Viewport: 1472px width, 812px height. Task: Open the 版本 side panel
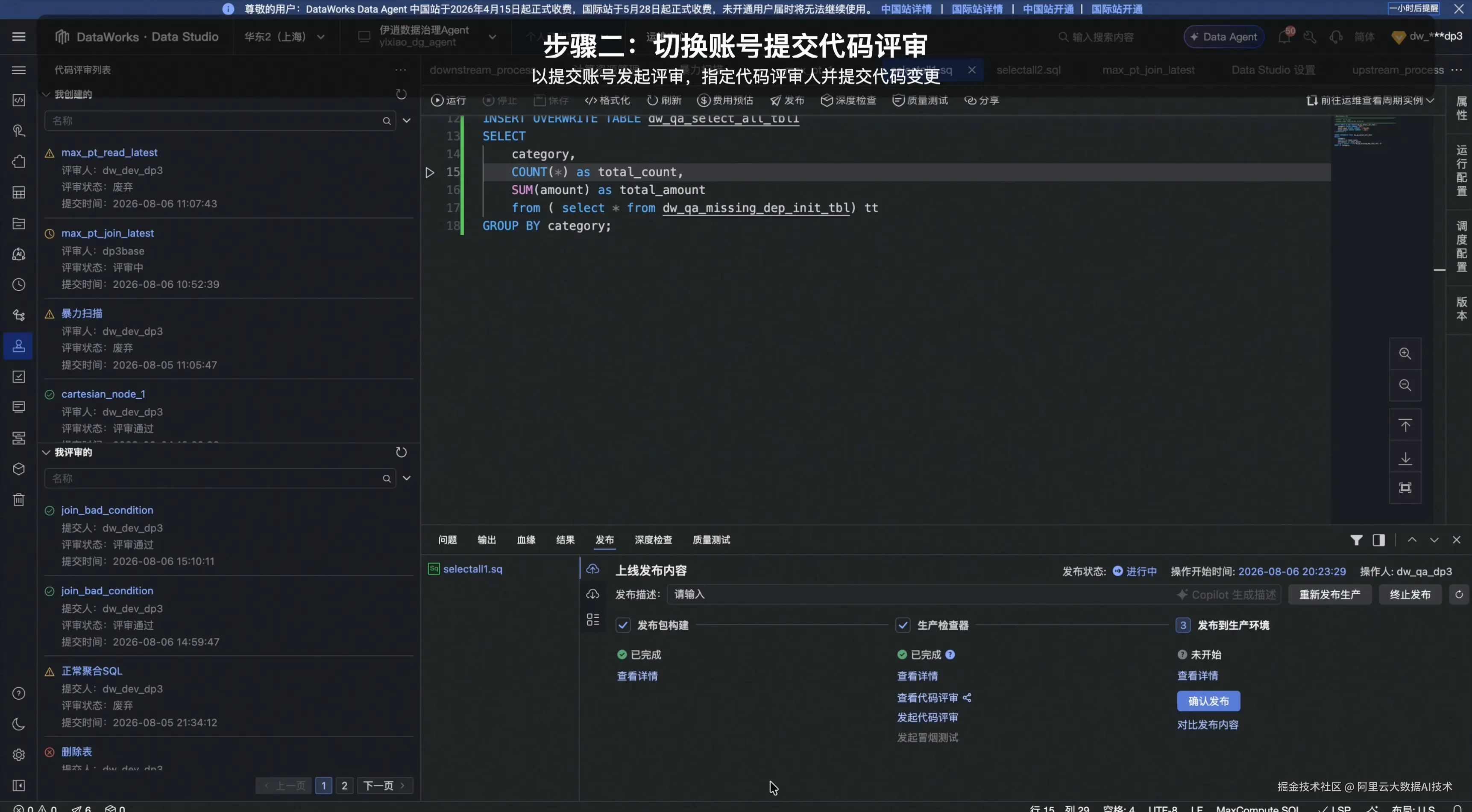[1461, 309]
